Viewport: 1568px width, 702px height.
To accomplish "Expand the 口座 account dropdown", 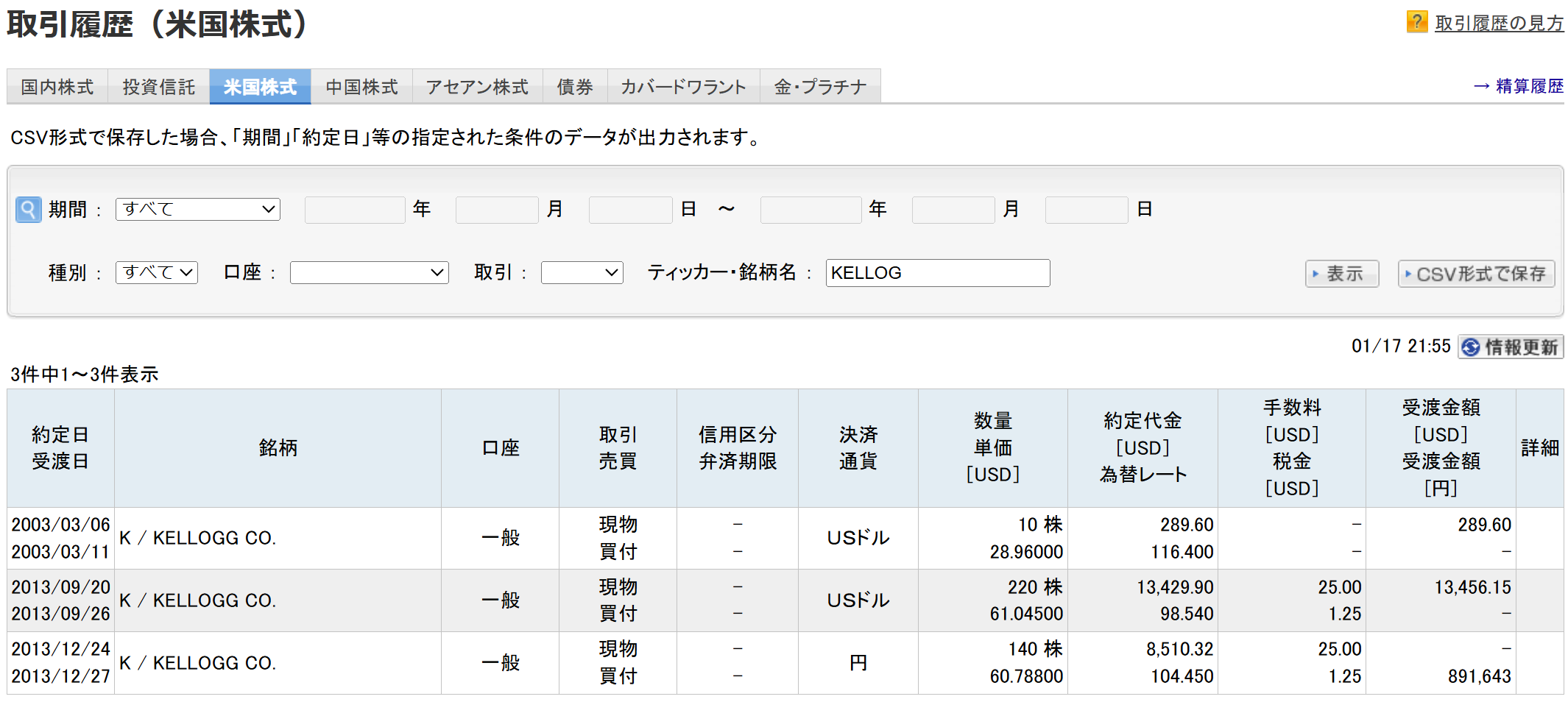I will click(369, 273).
